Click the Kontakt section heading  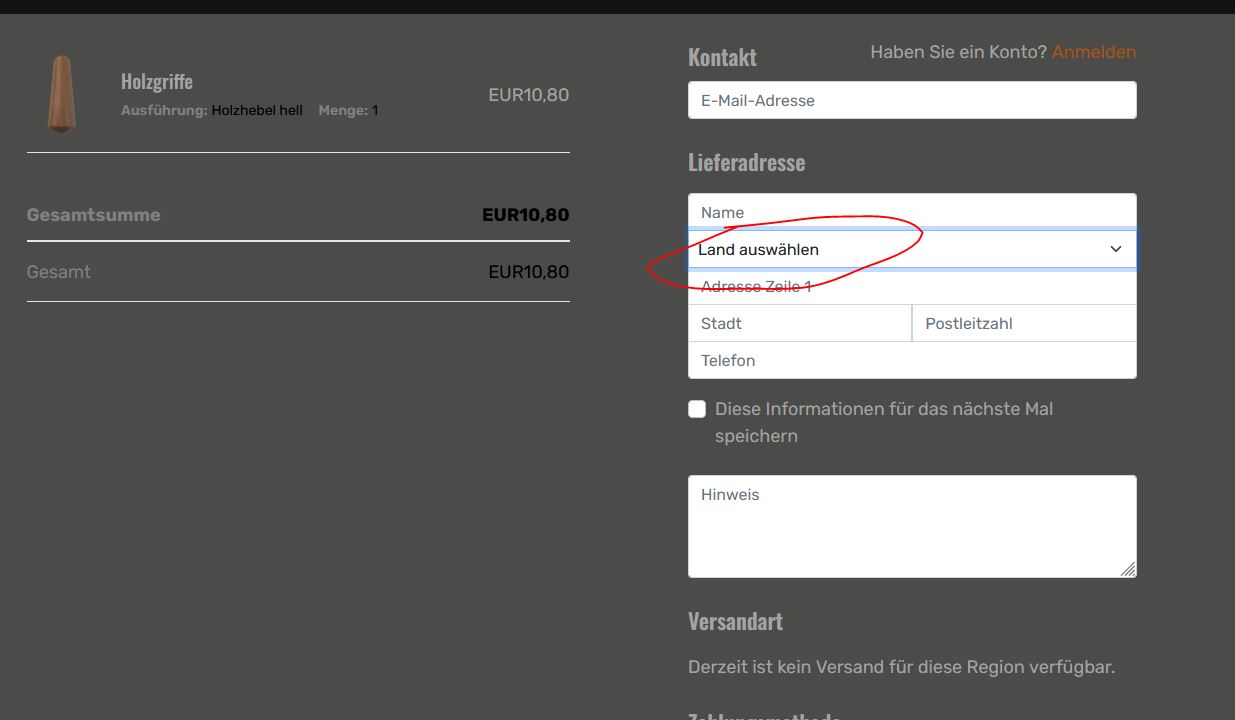pos(722,57)
